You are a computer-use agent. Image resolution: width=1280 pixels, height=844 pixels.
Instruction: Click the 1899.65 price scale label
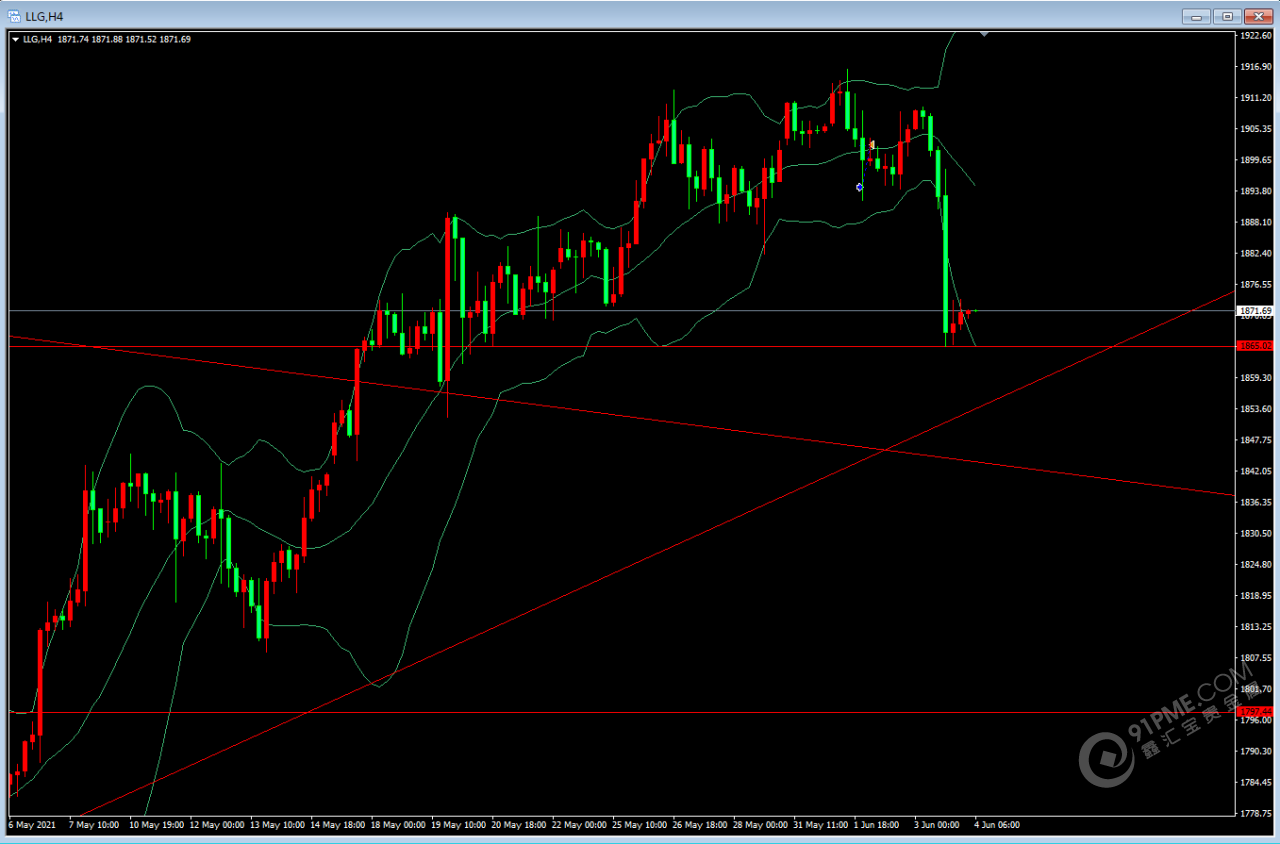tap(1255, 160)
